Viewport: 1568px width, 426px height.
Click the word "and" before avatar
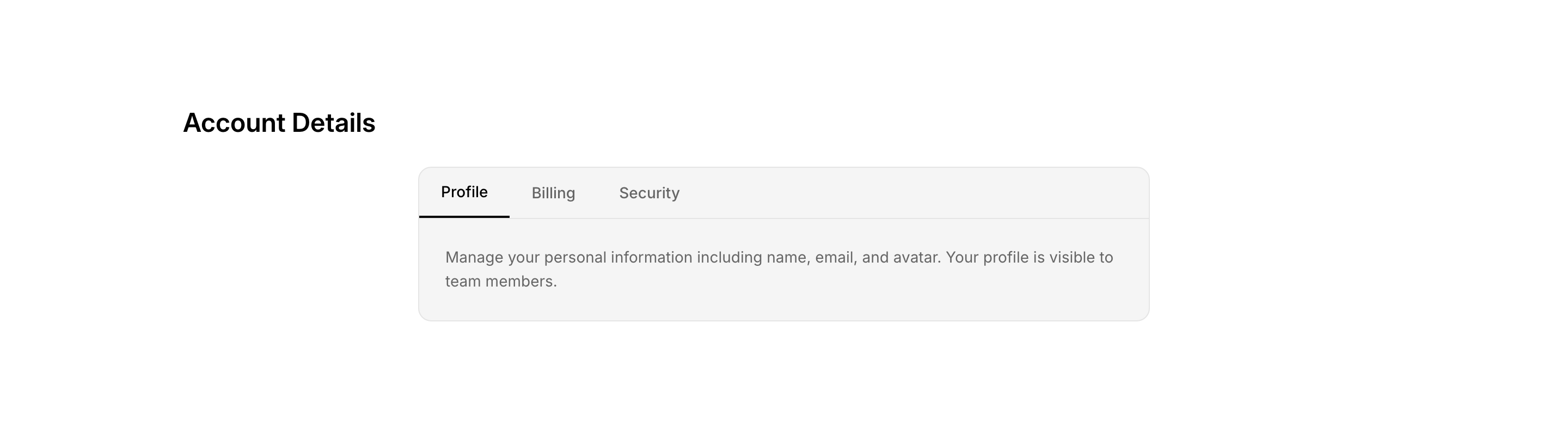point(875,258)
